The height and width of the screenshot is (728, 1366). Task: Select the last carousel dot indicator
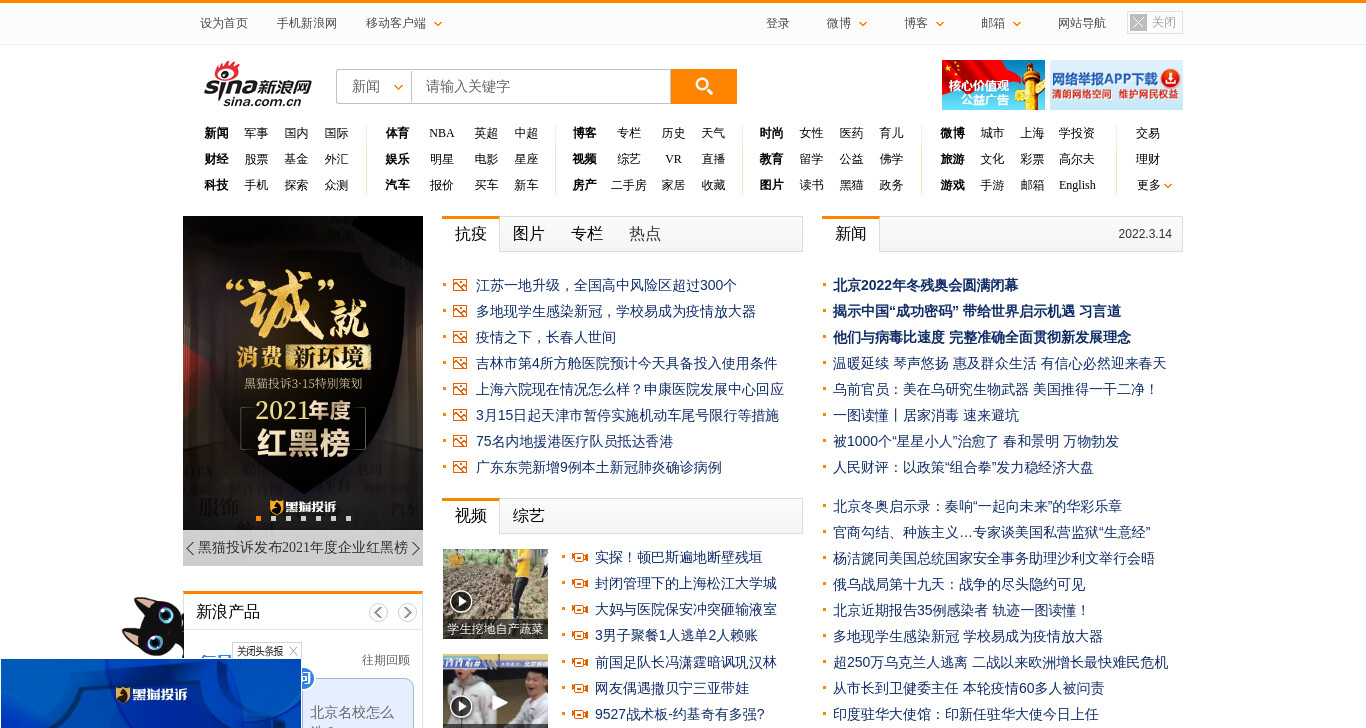[348, 518]
